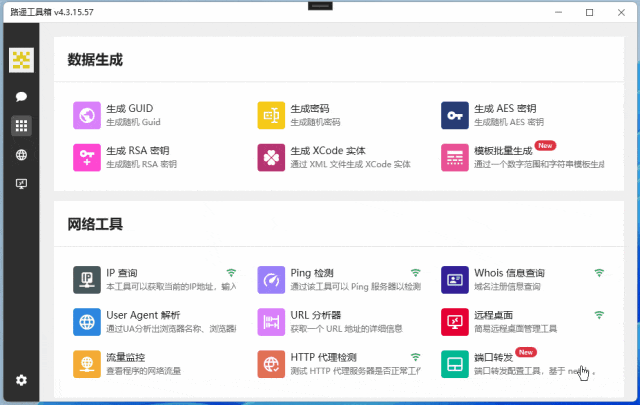Open the URL 分析器 icon
Viewport: 640px width, 405px height.
271,322
